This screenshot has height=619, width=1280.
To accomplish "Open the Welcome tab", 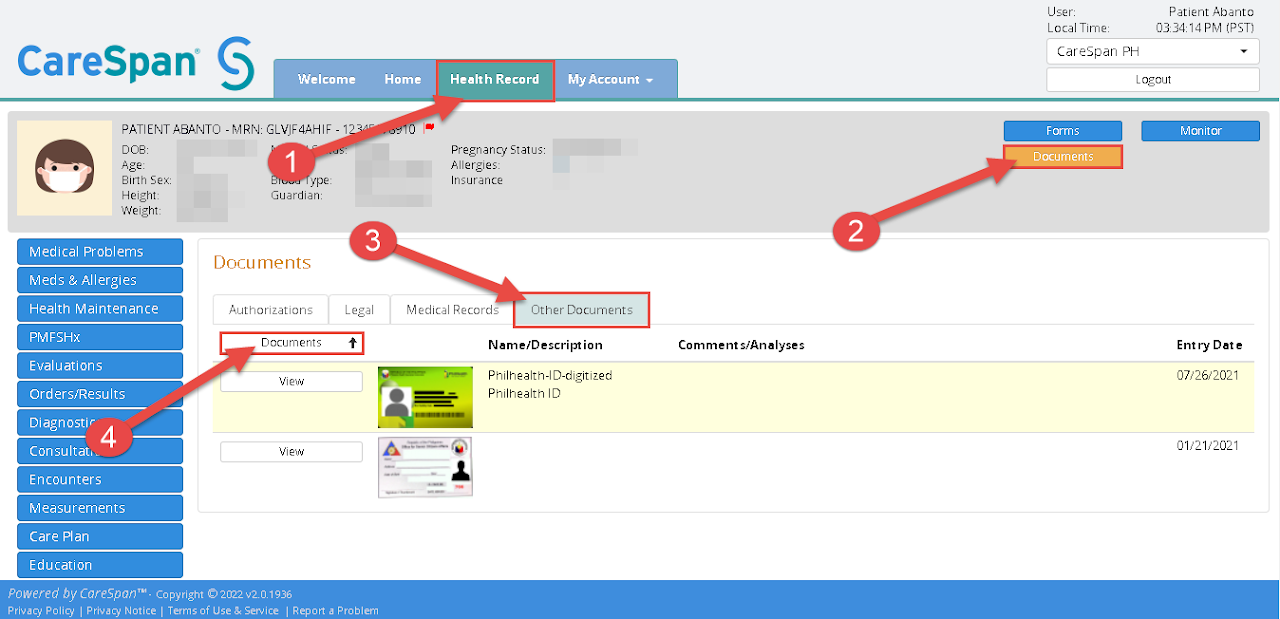I will click(327, 79).
